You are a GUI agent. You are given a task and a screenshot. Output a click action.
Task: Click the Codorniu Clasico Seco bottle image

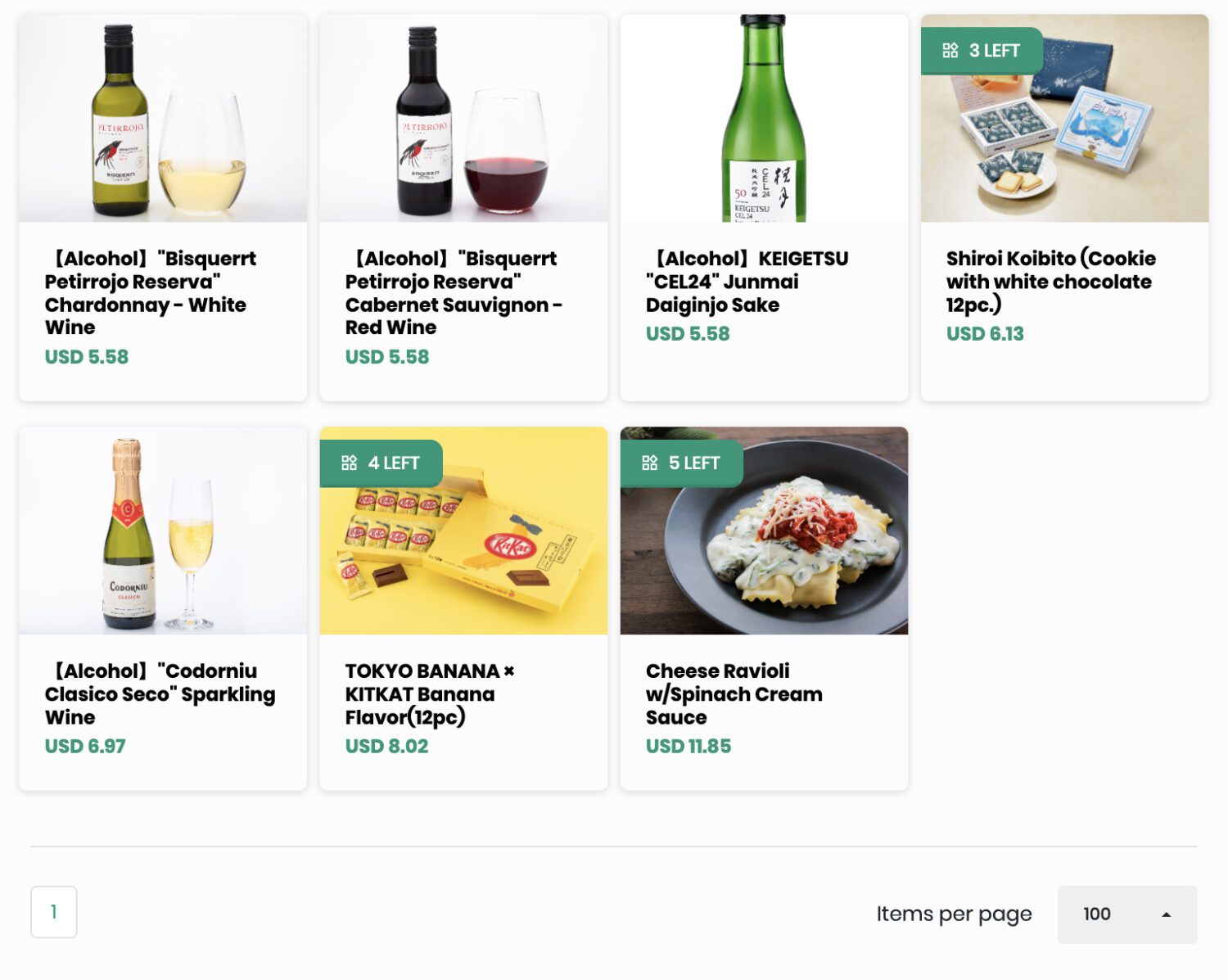click(x=162, y=531)
